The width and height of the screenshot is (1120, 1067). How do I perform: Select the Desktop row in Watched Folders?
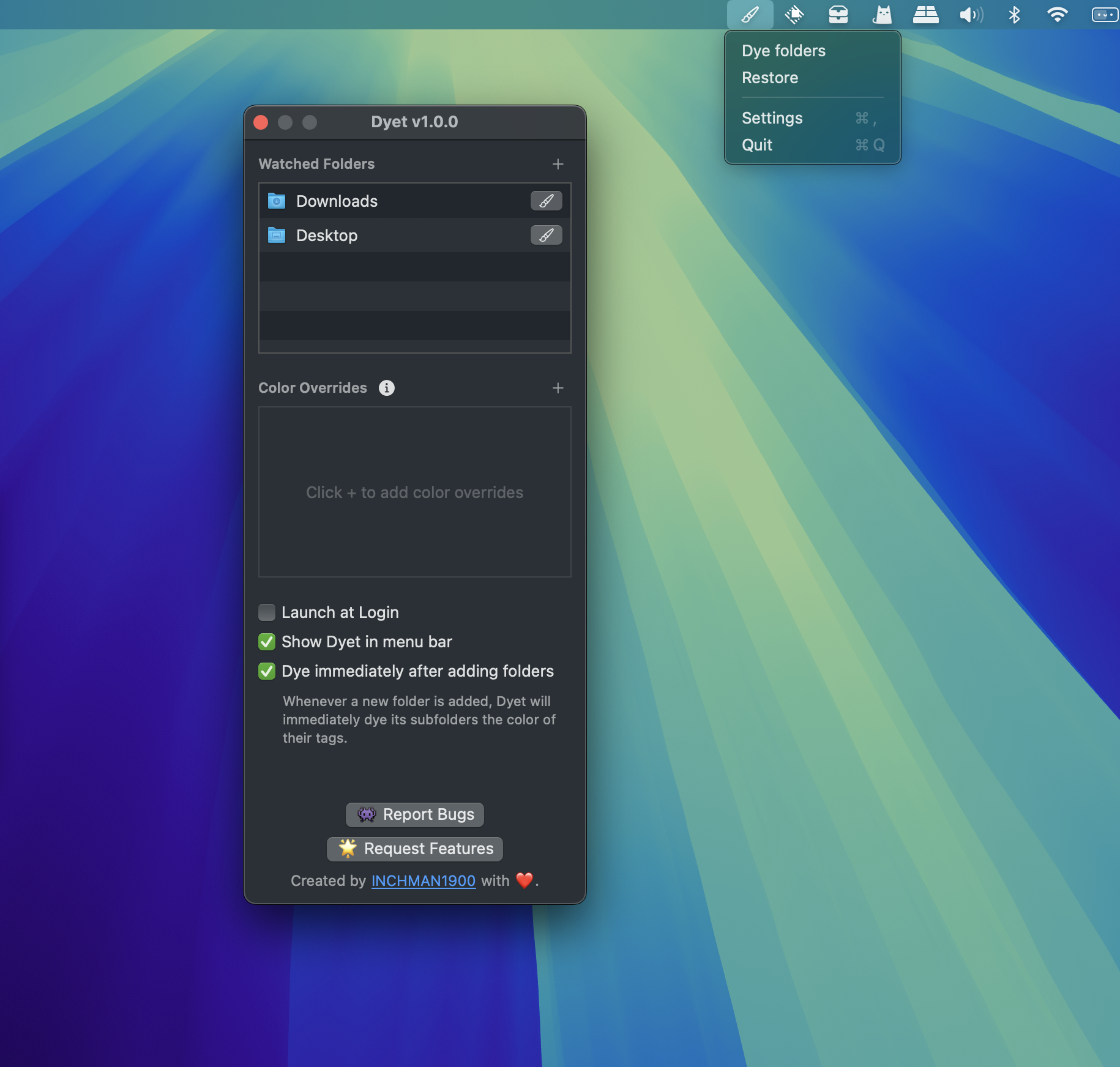[415, 235]
